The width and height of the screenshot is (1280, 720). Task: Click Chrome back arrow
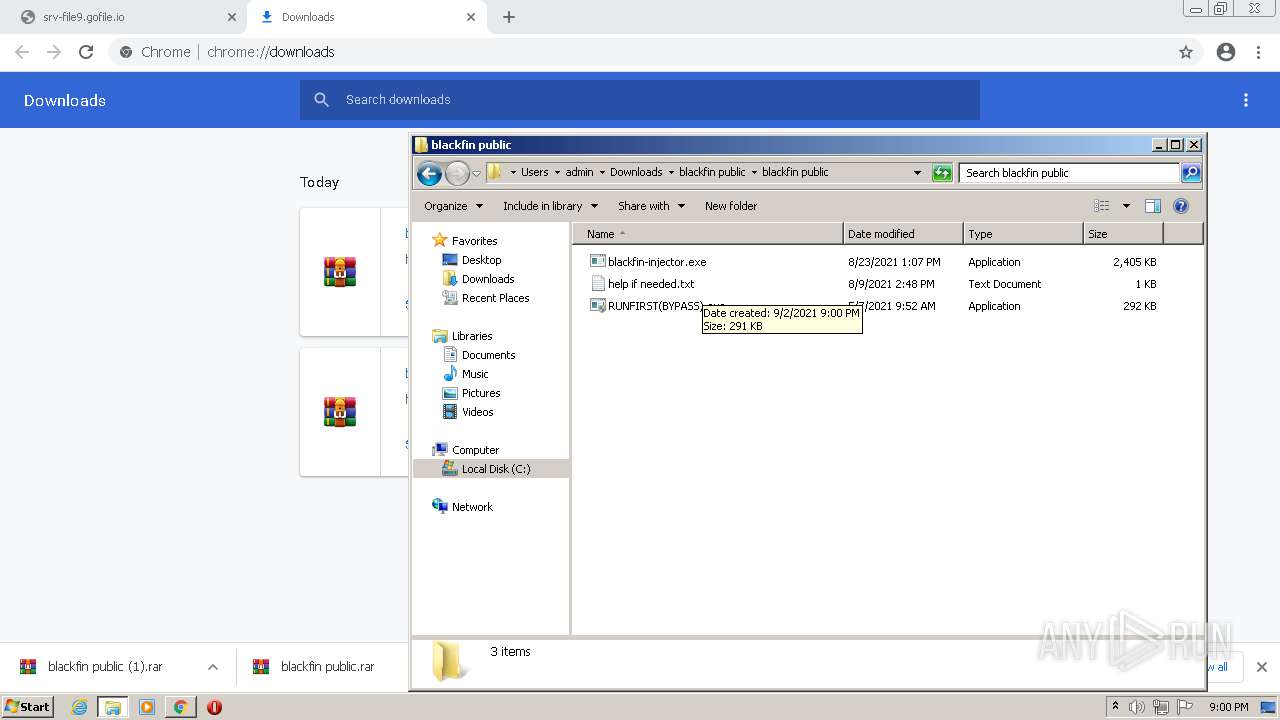tap(22, 52)
